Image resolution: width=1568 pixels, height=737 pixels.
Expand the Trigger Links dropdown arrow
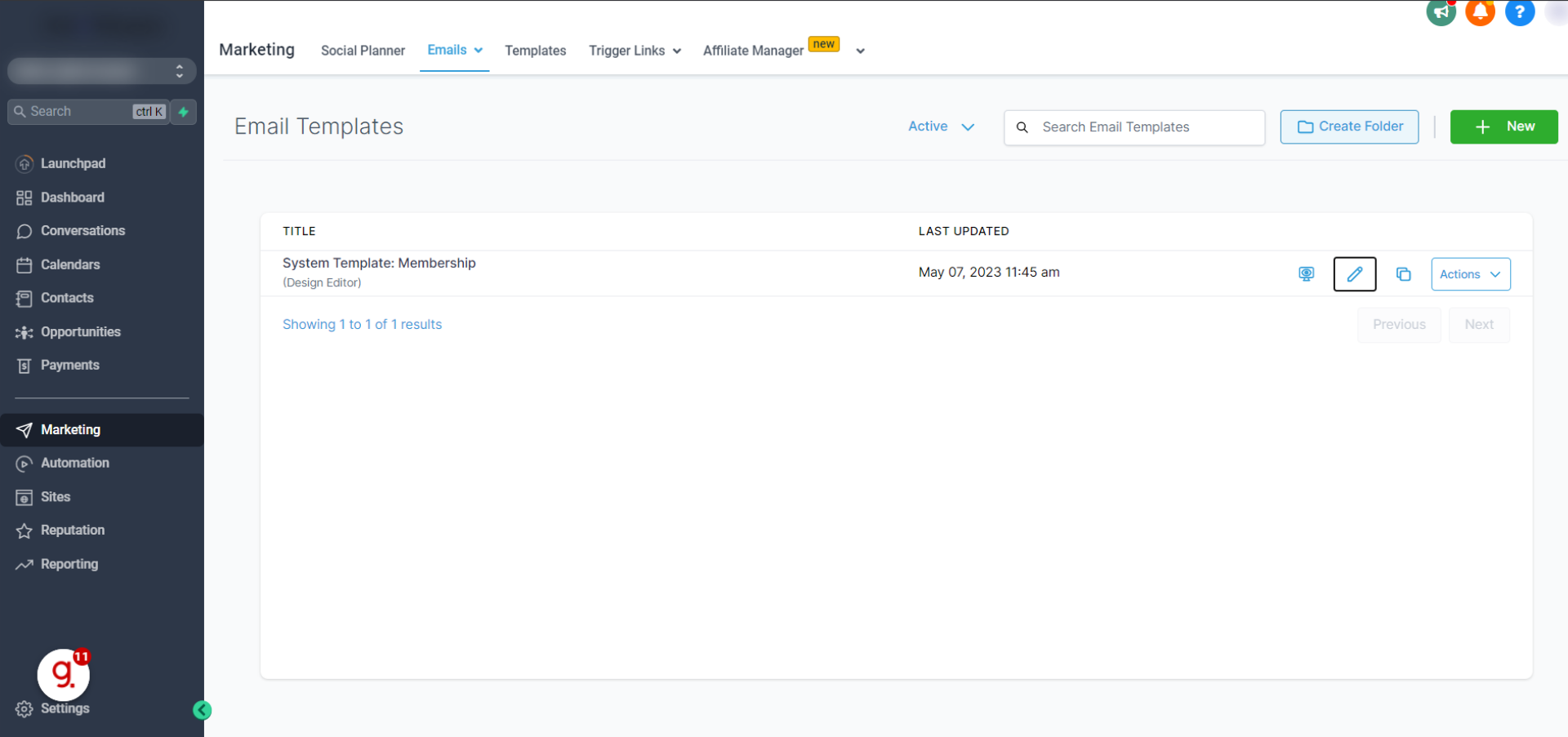coord(677,51)
